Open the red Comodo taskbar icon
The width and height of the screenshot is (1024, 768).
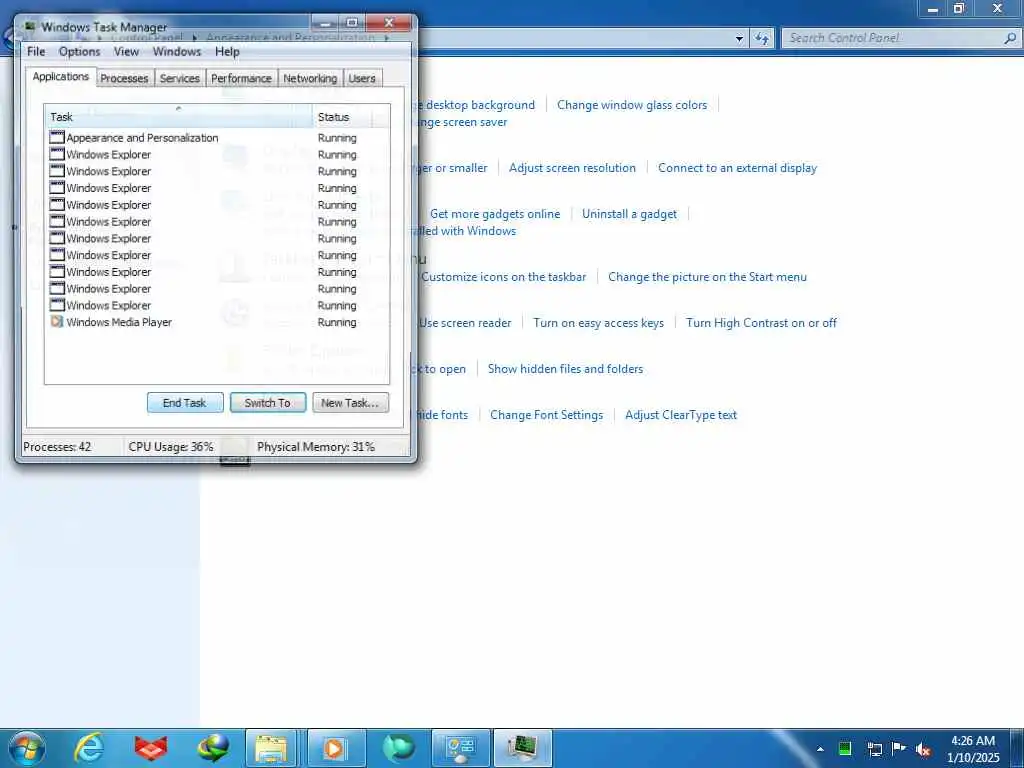click(151, 748)
